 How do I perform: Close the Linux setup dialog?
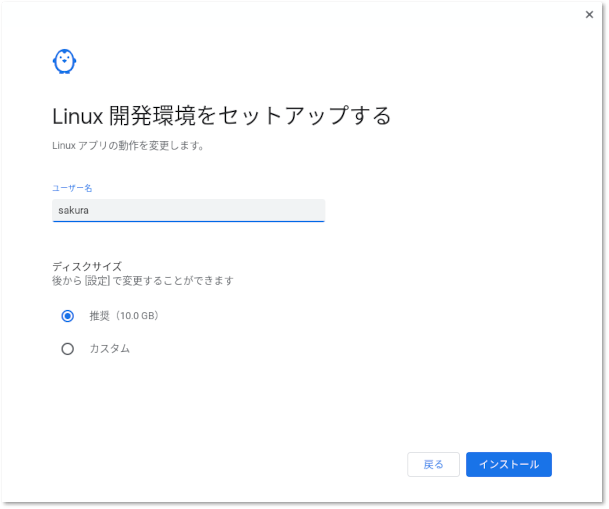pos(589,14)
